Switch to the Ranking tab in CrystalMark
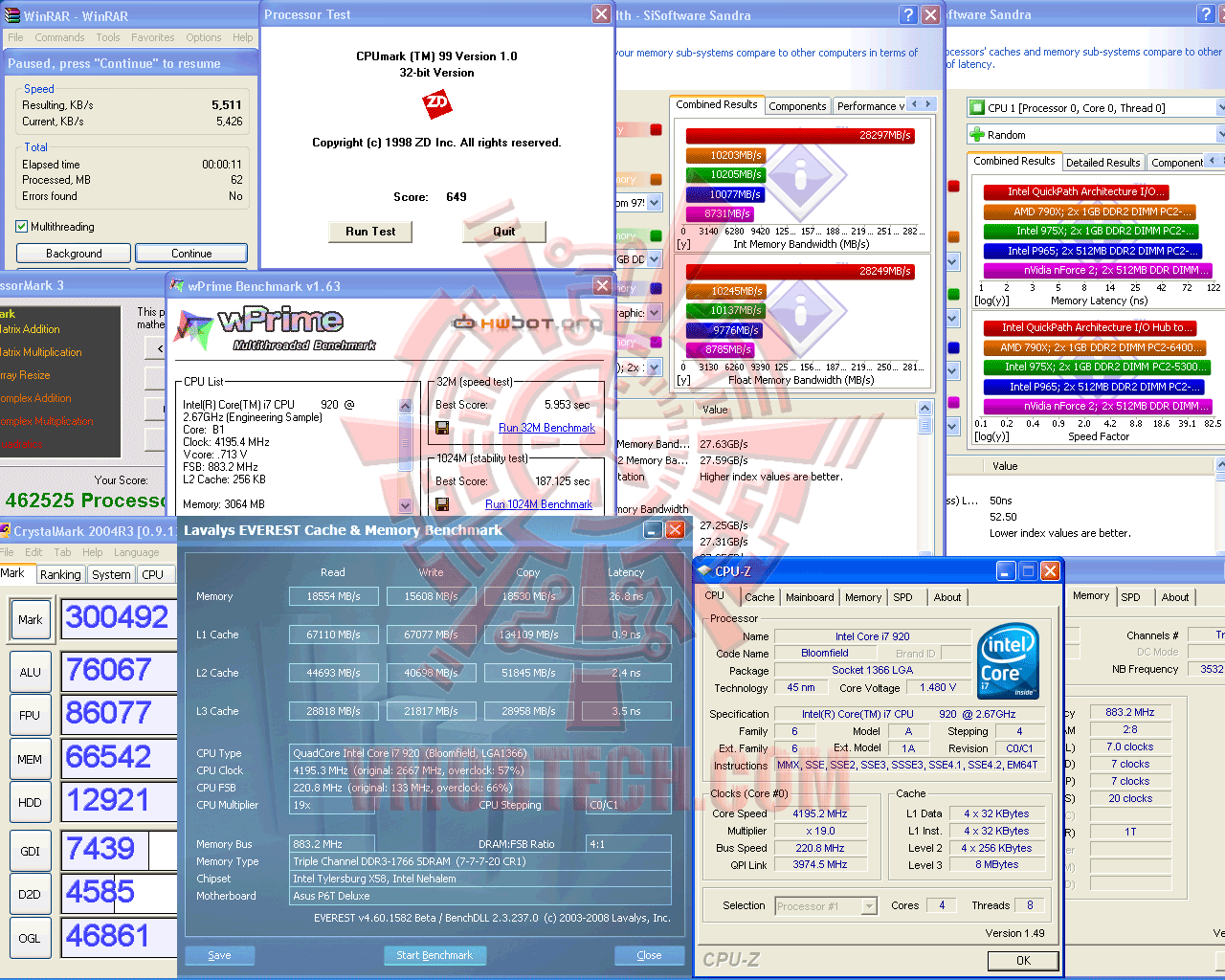 (60, 574)
